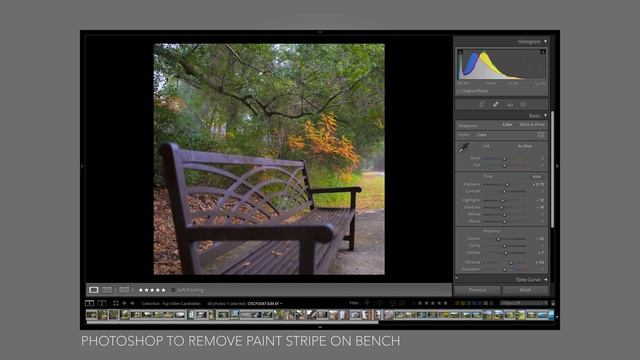Adjust the Saturation slider handle
Viewport: 640px width, 360px height.
pos(504,269)
